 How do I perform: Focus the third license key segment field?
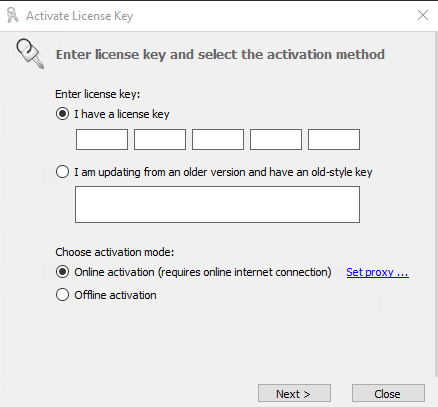(218, 139)
